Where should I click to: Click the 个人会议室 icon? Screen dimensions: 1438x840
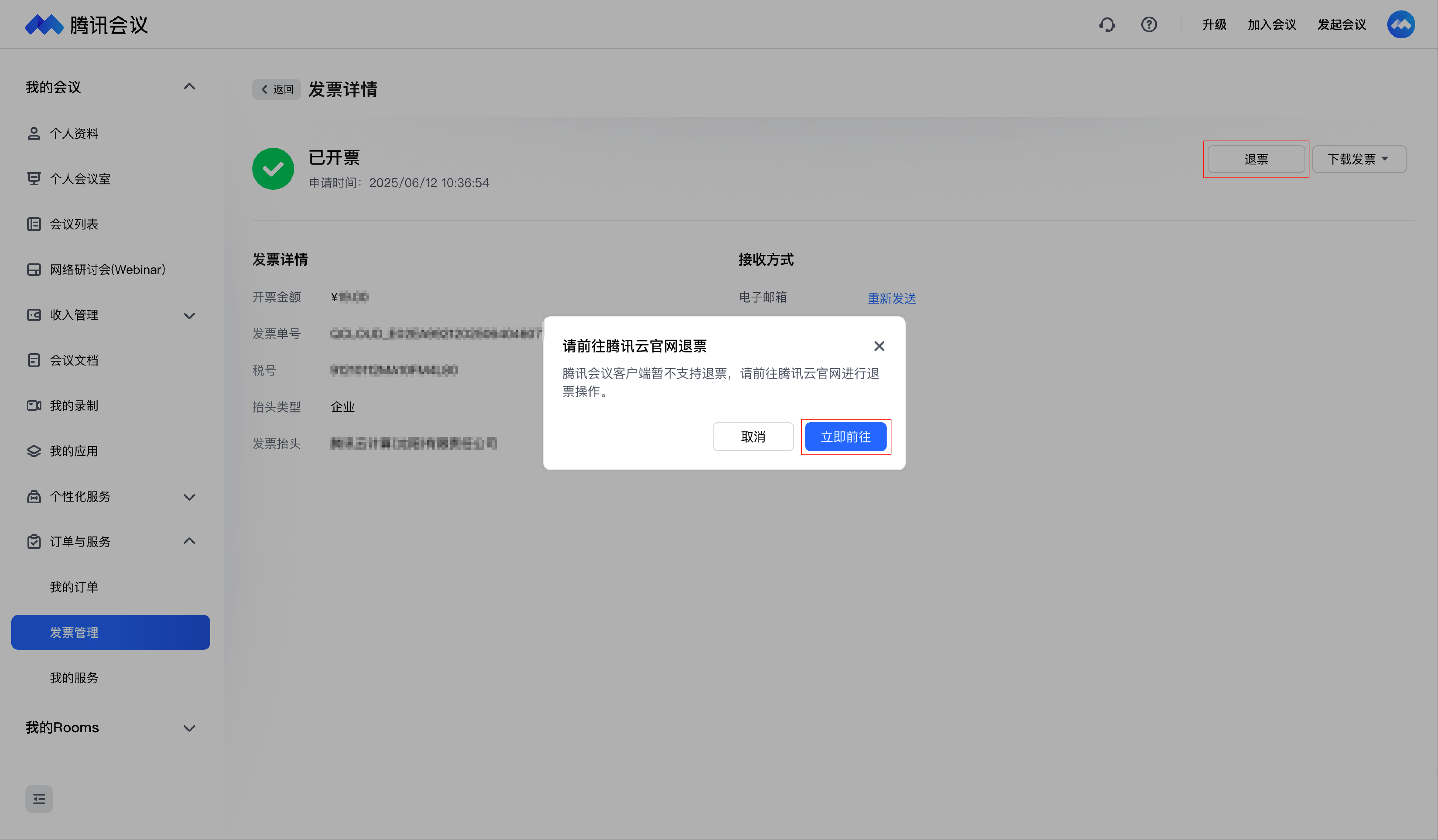[x=34, y=179]
